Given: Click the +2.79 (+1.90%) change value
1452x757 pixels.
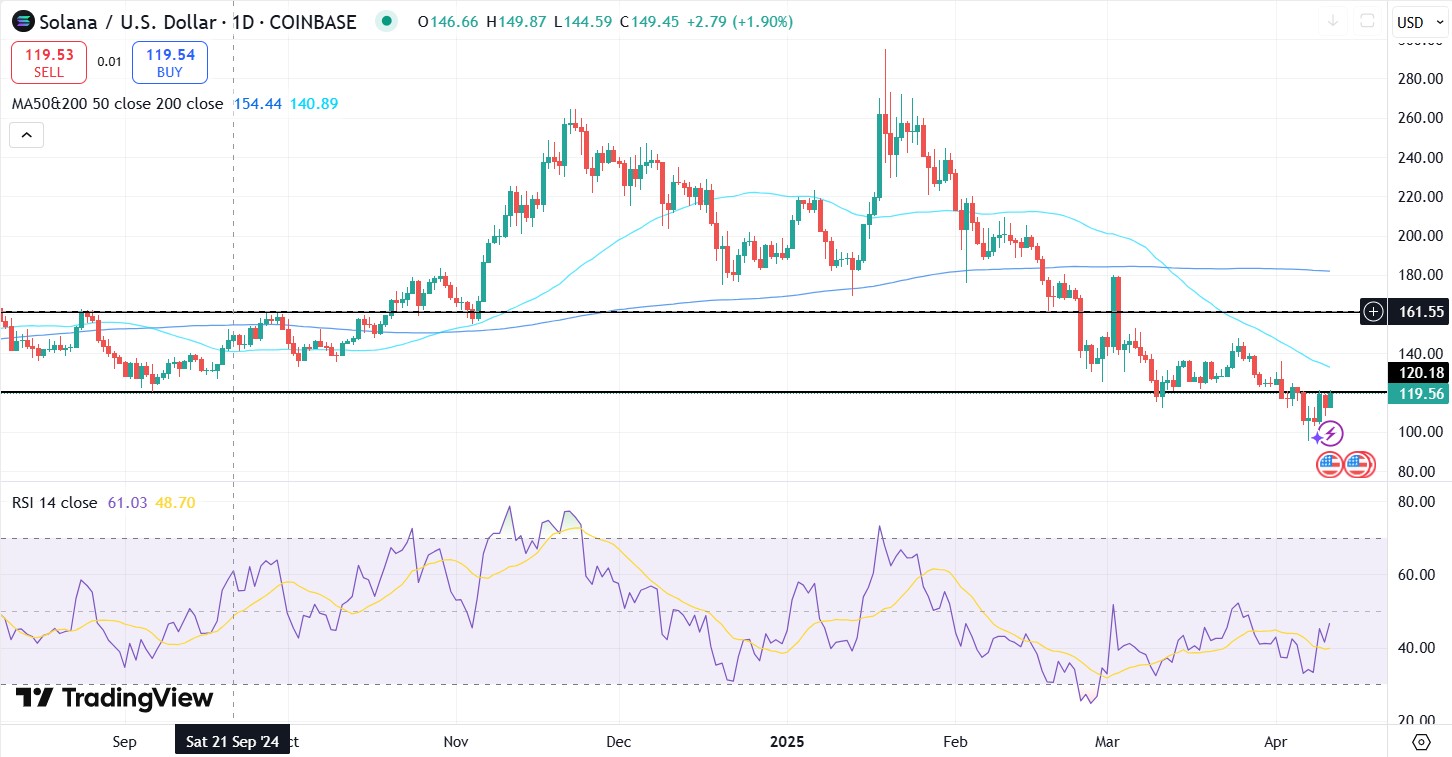Looking at the screenshot, I should tap(742, 21).
